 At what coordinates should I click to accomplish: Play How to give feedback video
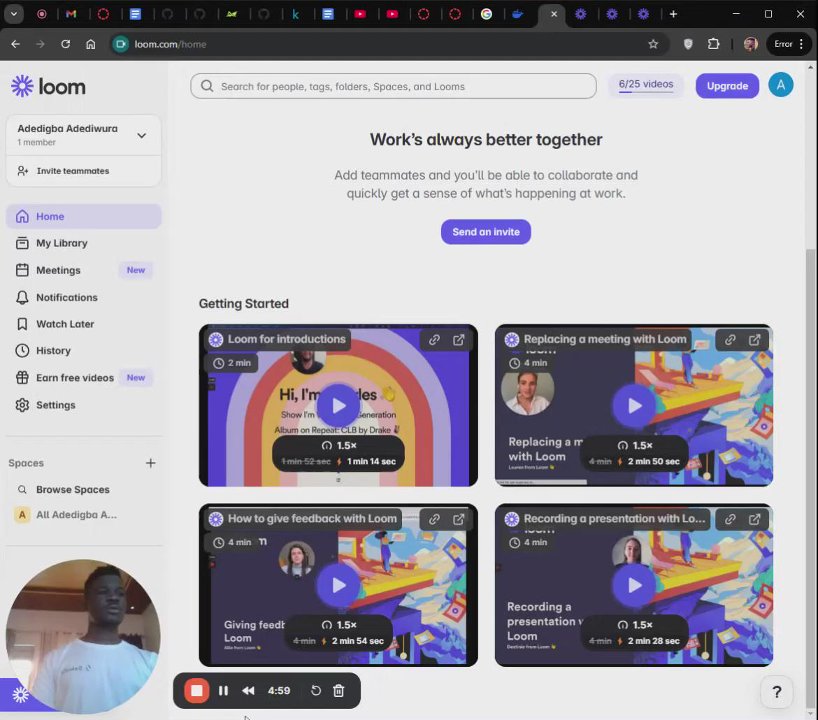pyautogui.click(x=339, y=585)
